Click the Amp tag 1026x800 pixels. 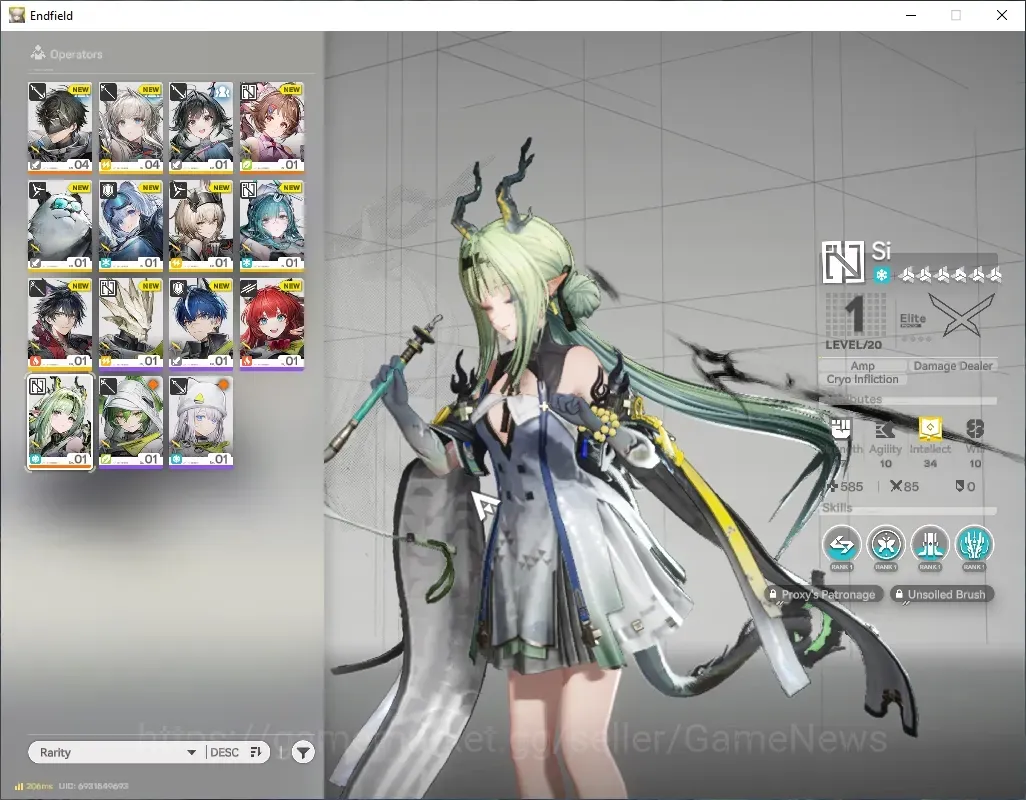tap(862, 366)
